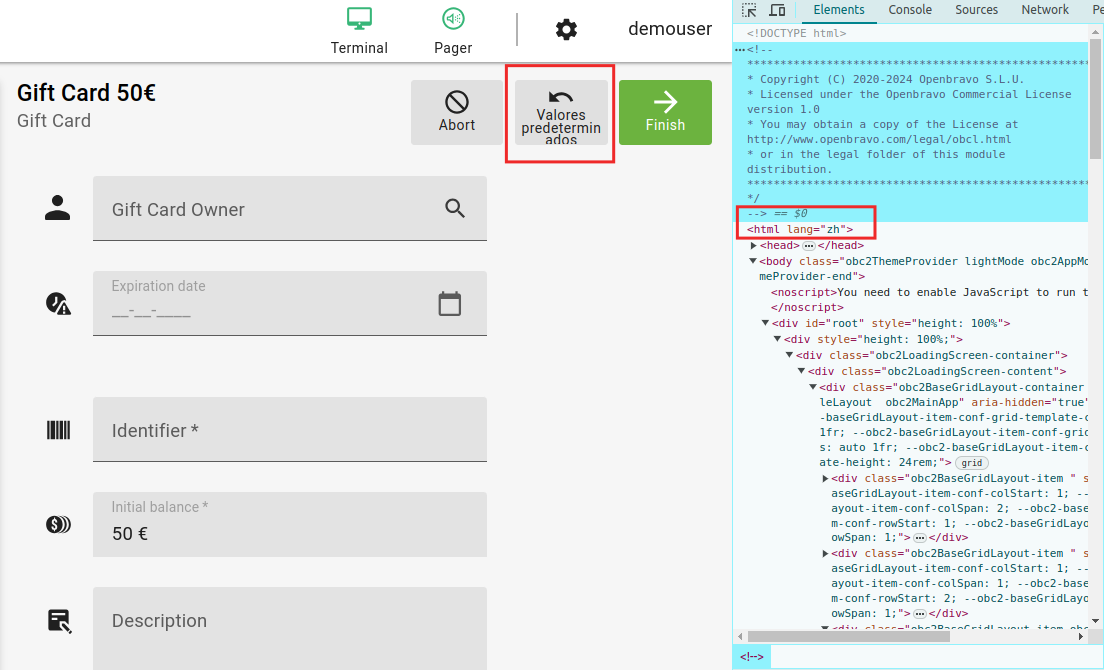Expand the head element node
1104x670 pixels.
tap(754, 245)
